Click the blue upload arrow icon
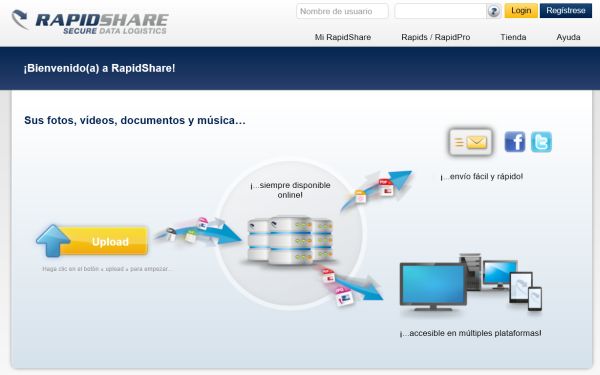Viewport: 600px width, 375px height. click(53, 240)
